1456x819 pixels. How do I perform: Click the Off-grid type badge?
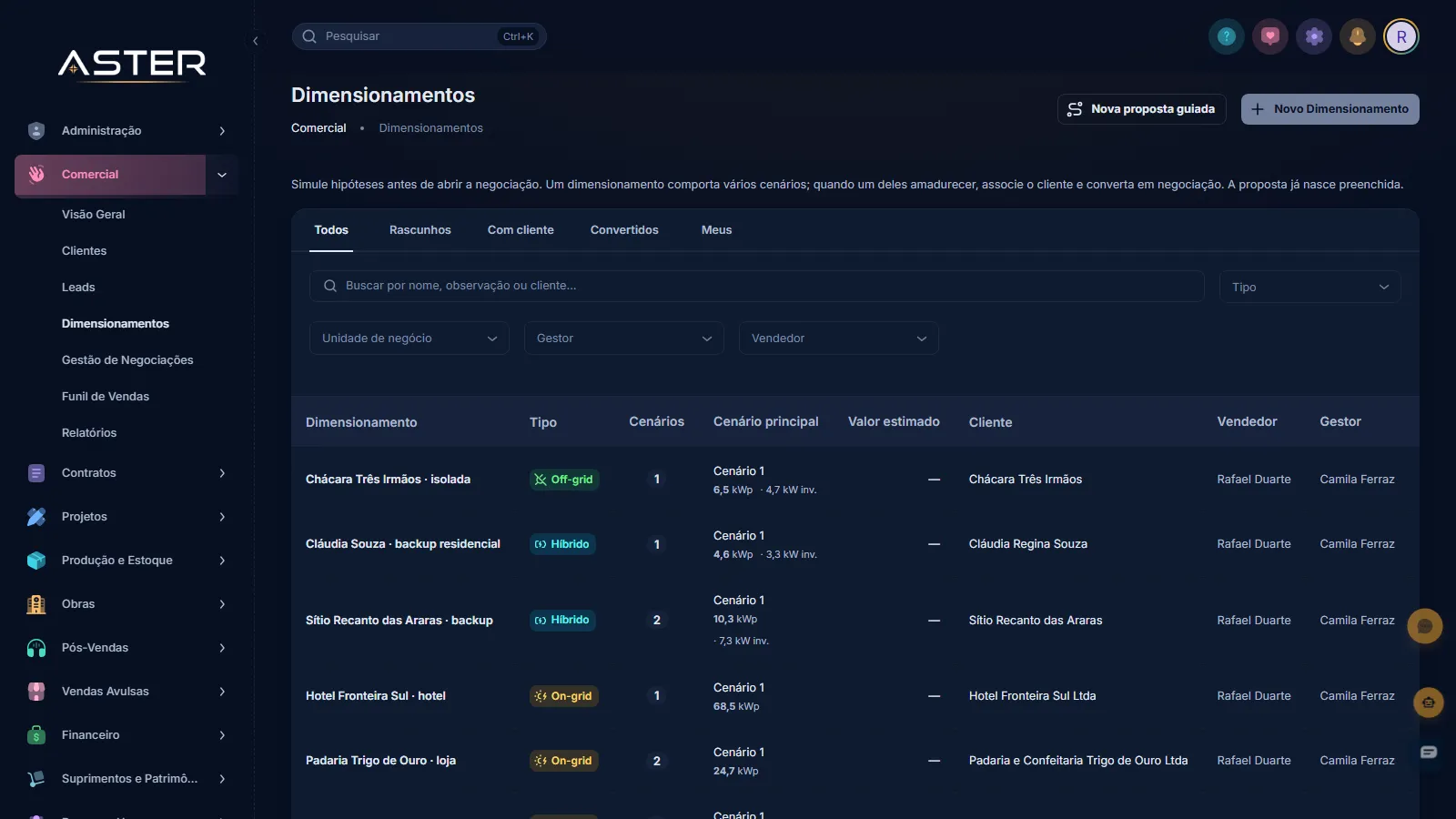coord(564,480)
